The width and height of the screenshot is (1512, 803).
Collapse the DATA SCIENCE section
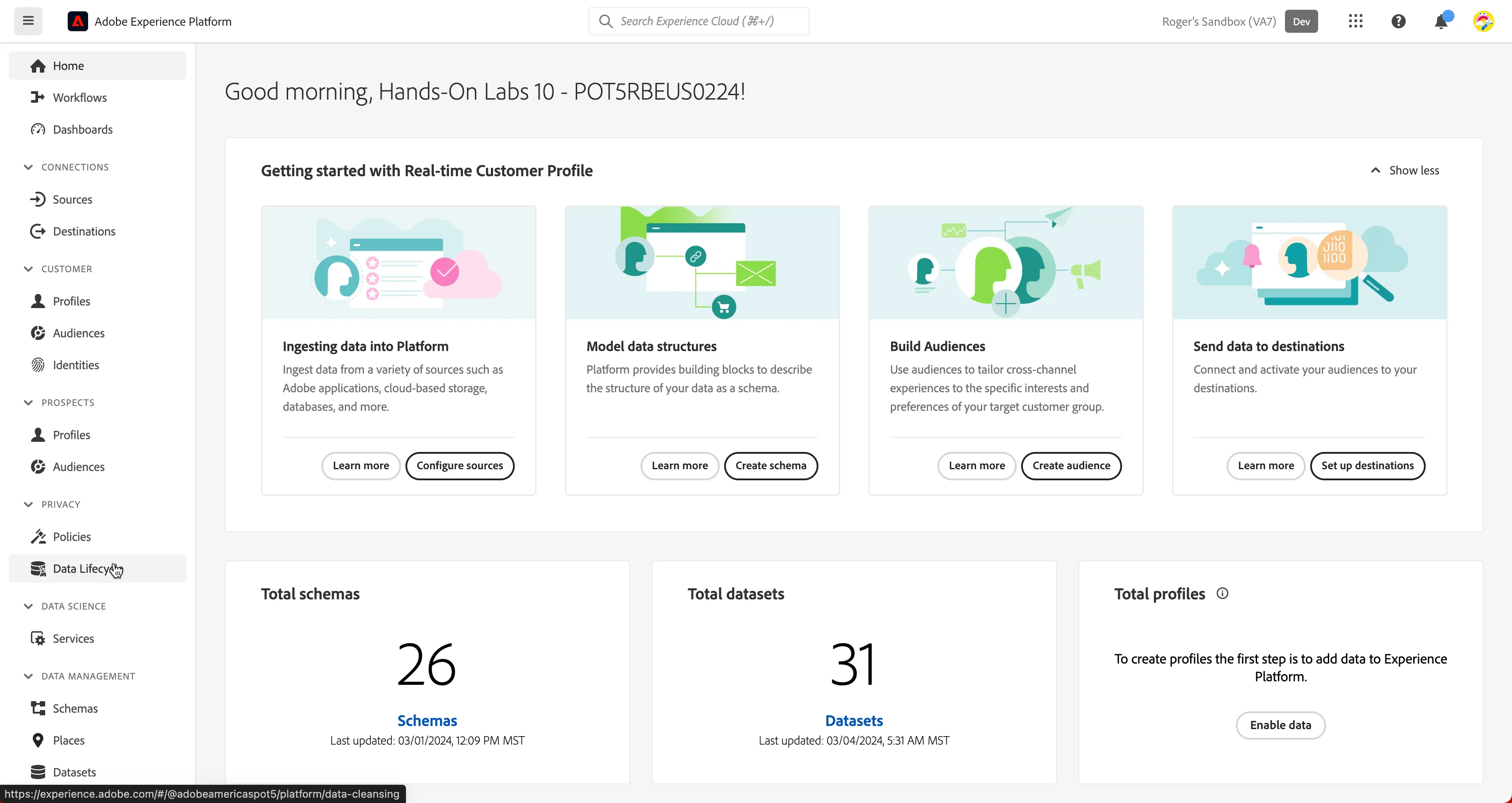[27, 606]
